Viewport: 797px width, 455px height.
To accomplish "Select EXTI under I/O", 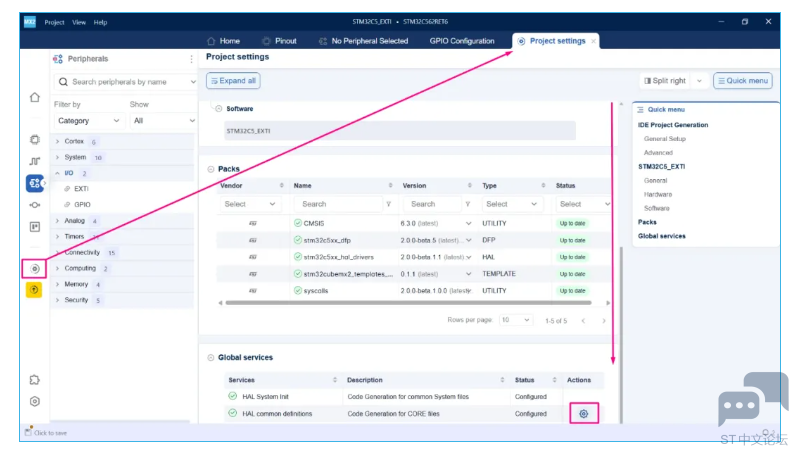I will click(x=81, y=189).
